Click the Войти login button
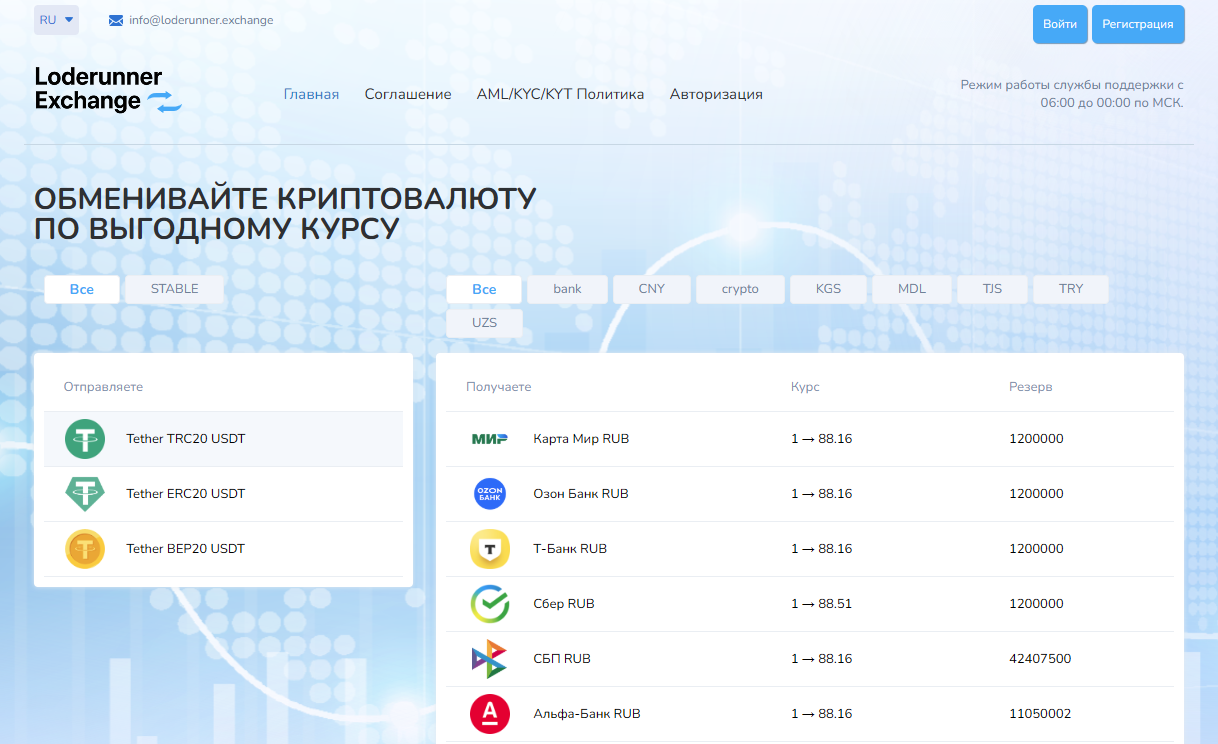Screen dimensions: 1218x744 tap(1060, 24)
